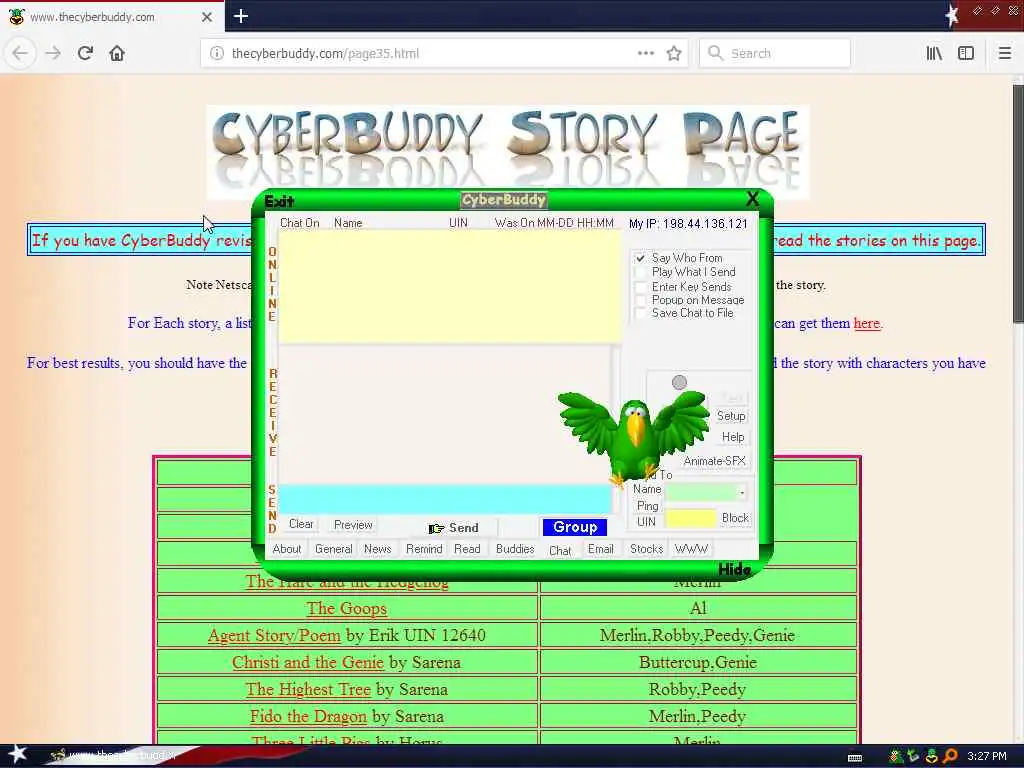Open the Firefox Library icon
Screen dimensions: 1024x768
pos(934,53)
